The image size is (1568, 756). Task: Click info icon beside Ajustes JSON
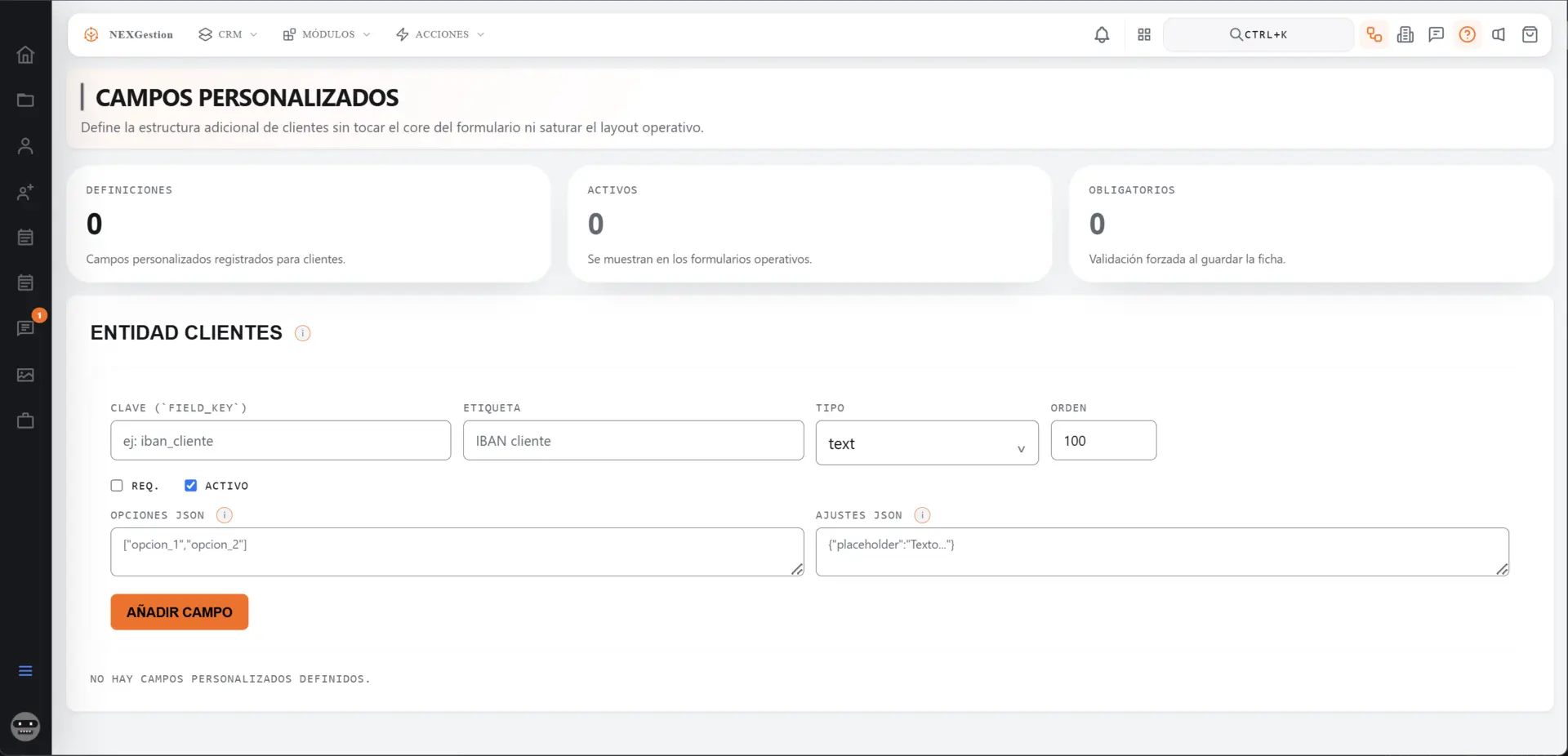pyautogui.click(x=922, y=515)
